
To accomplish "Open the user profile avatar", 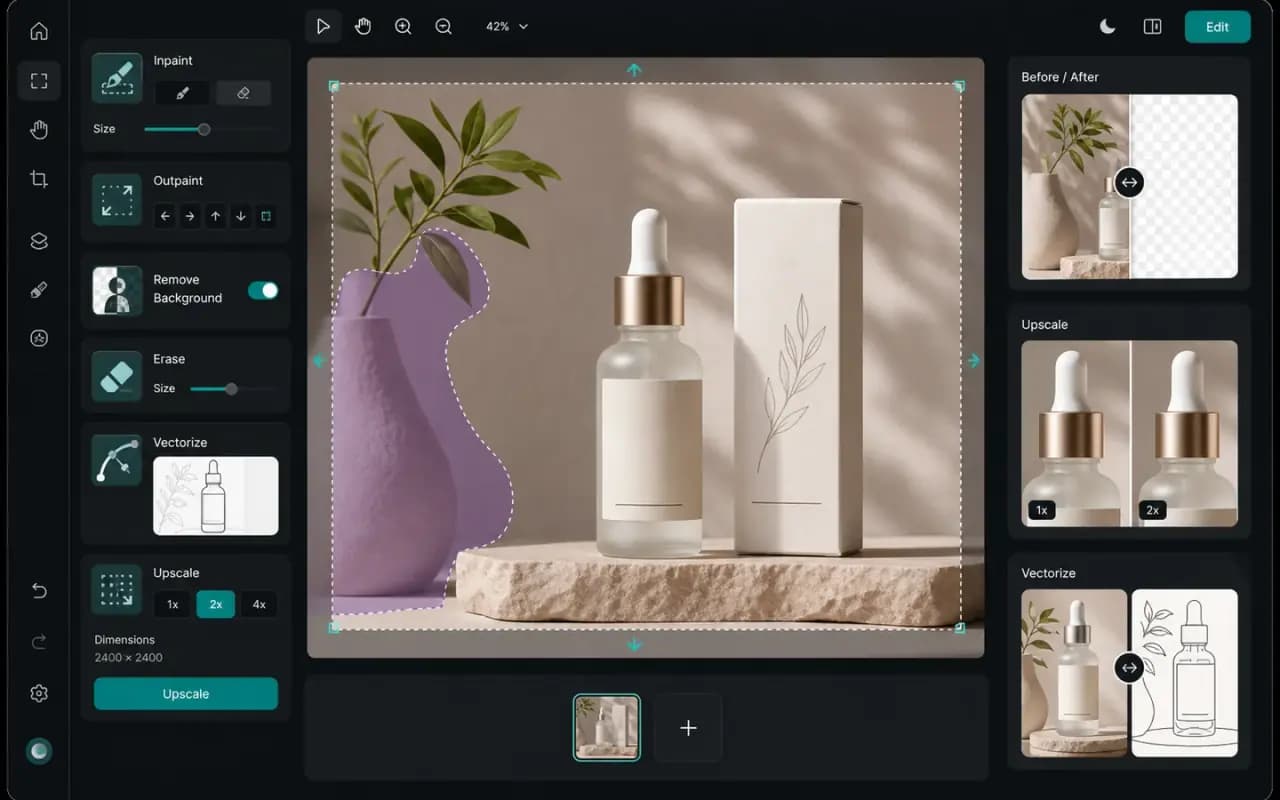I will pos(39,751).
